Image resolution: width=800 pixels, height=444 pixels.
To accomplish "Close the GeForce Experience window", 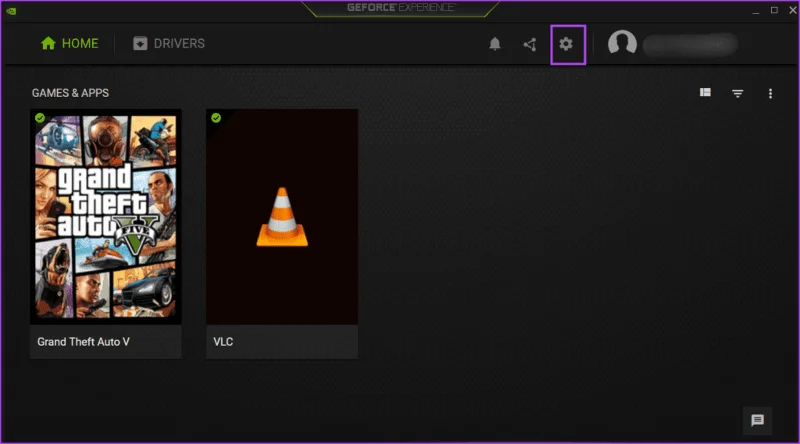I will click(793, 10).
